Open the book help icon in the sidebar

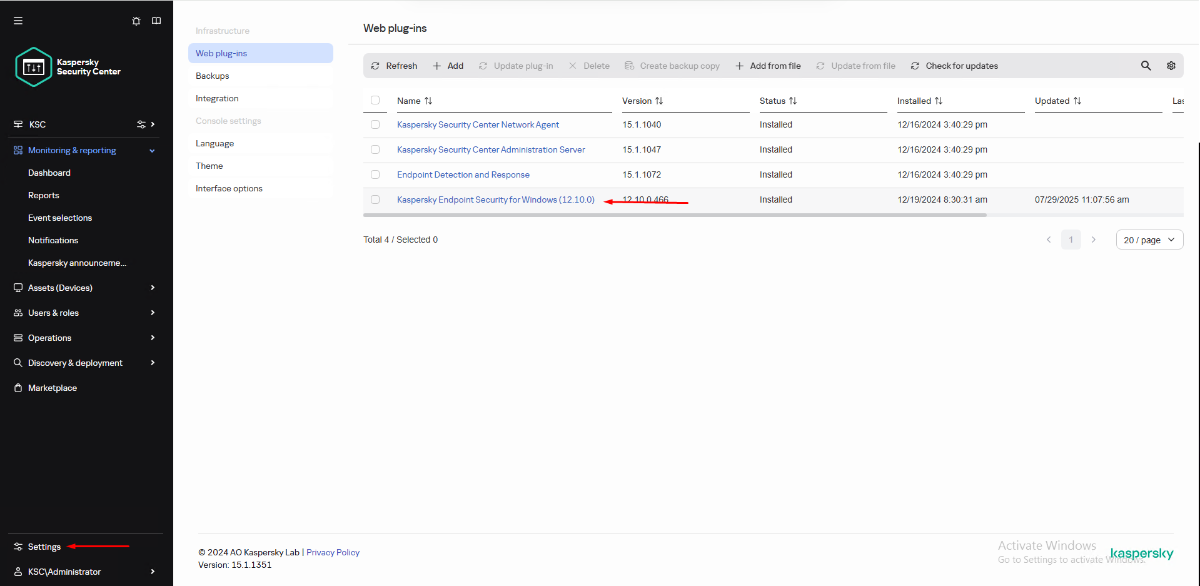156,20
